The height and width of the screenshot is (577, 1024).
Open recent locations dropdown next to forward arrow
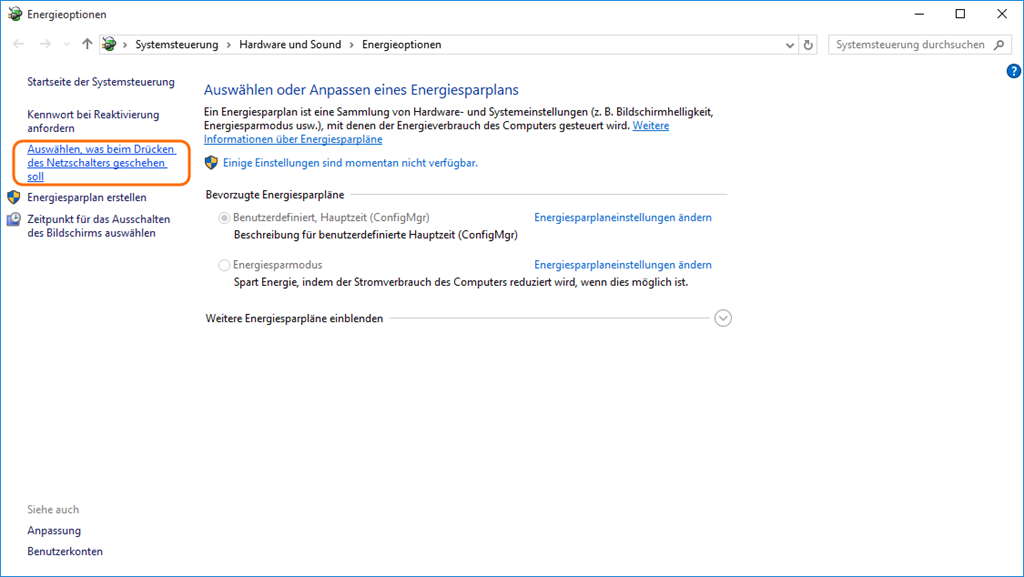(67, 44)
